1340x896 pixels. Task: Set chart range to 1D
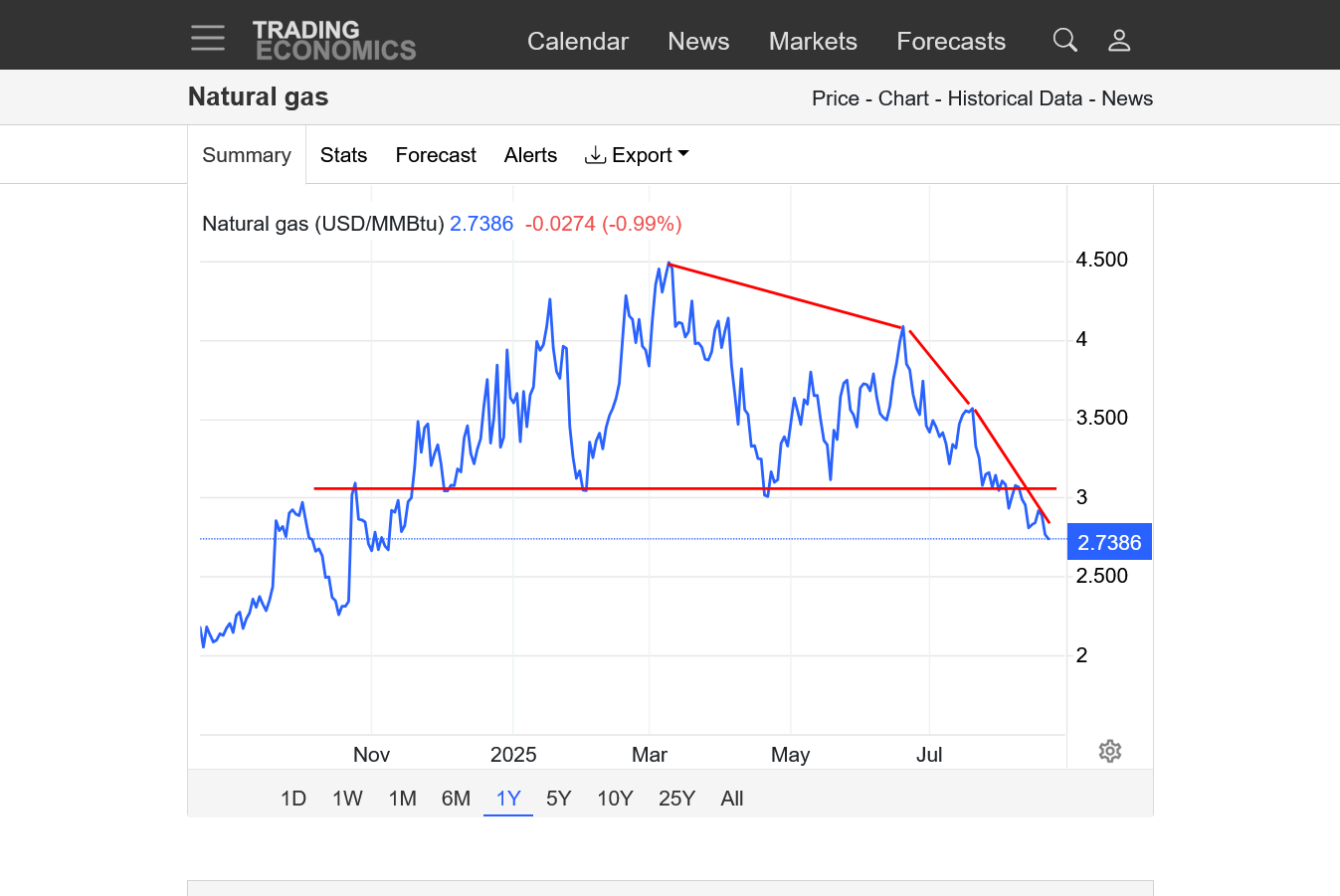coord(293,799)
